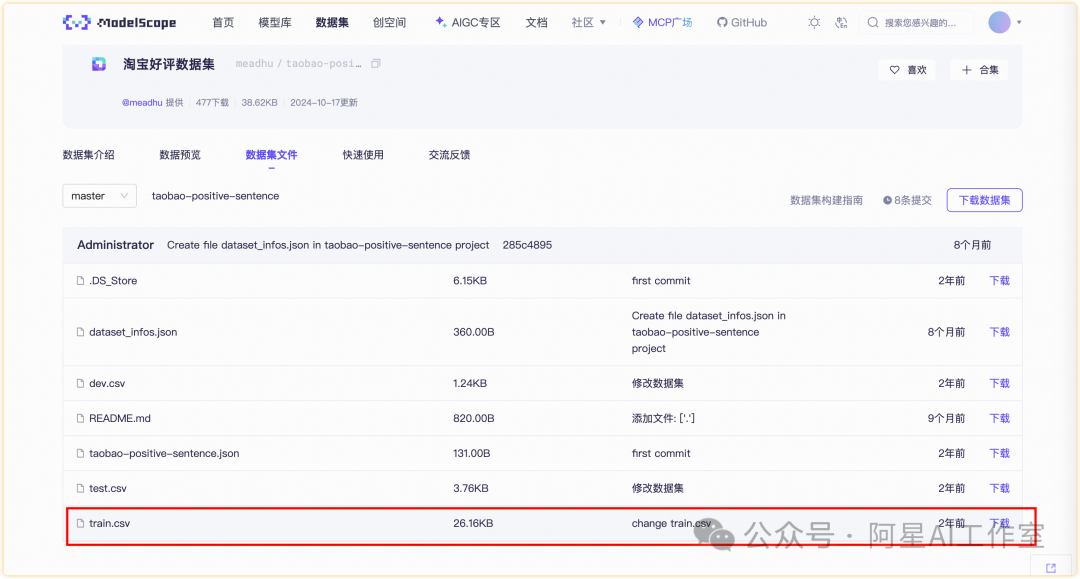
Task: View the 8条提交 commit history
Action: tap(907, 200)
